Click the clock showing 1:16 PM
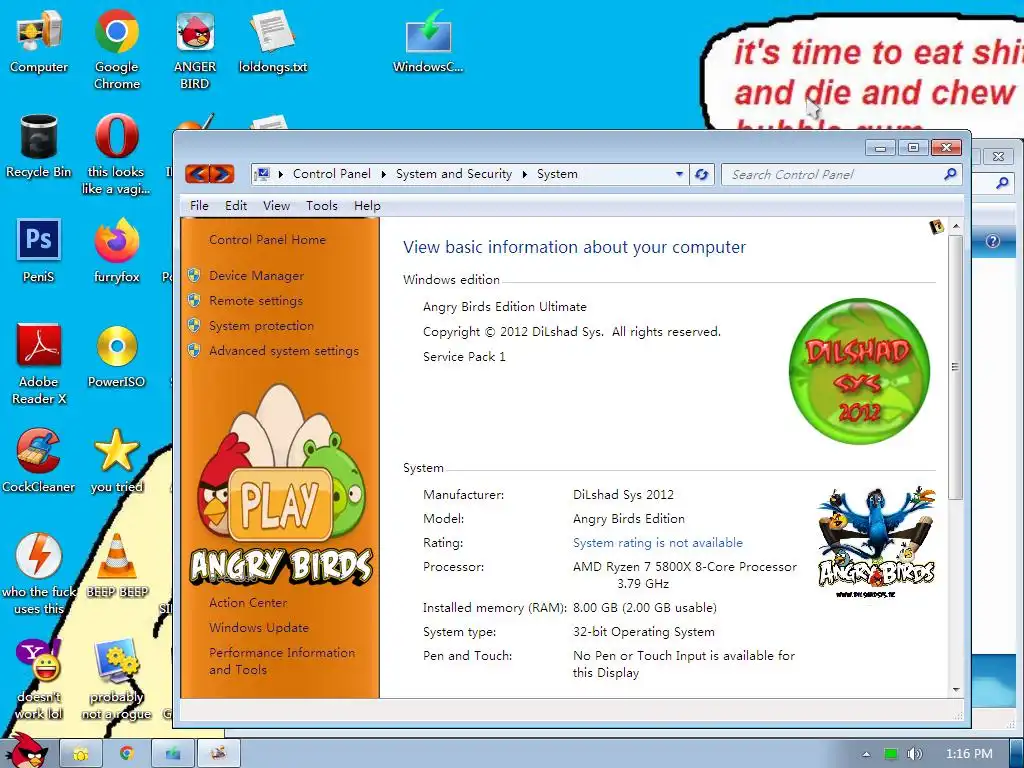1024x768 pixels. tap(969, 754)
